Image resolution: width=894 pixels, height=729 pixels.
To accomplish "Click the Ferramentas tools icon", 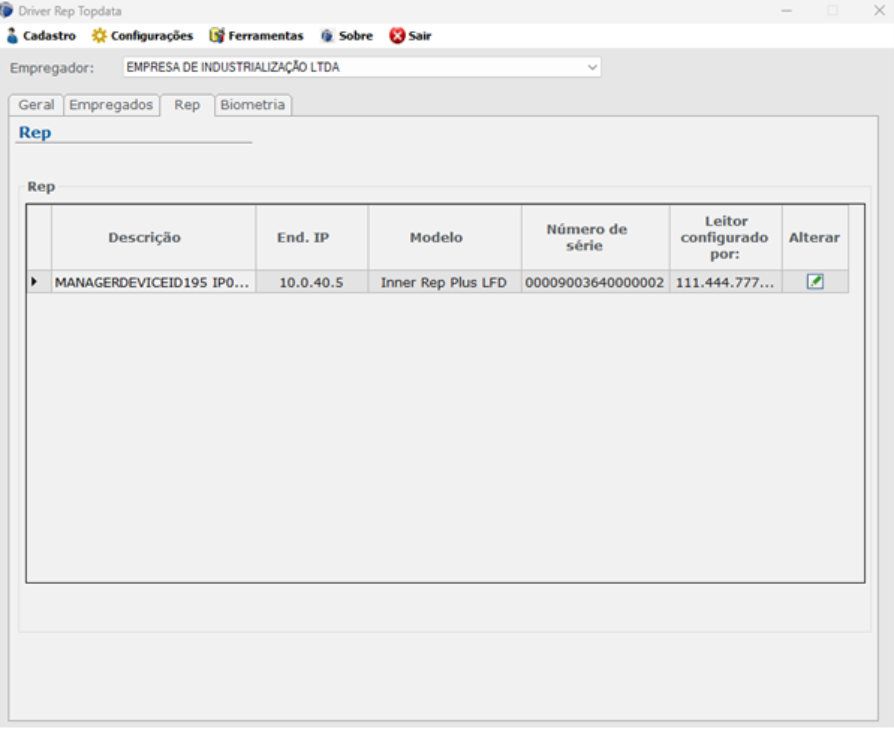I will tap(217, 36).
